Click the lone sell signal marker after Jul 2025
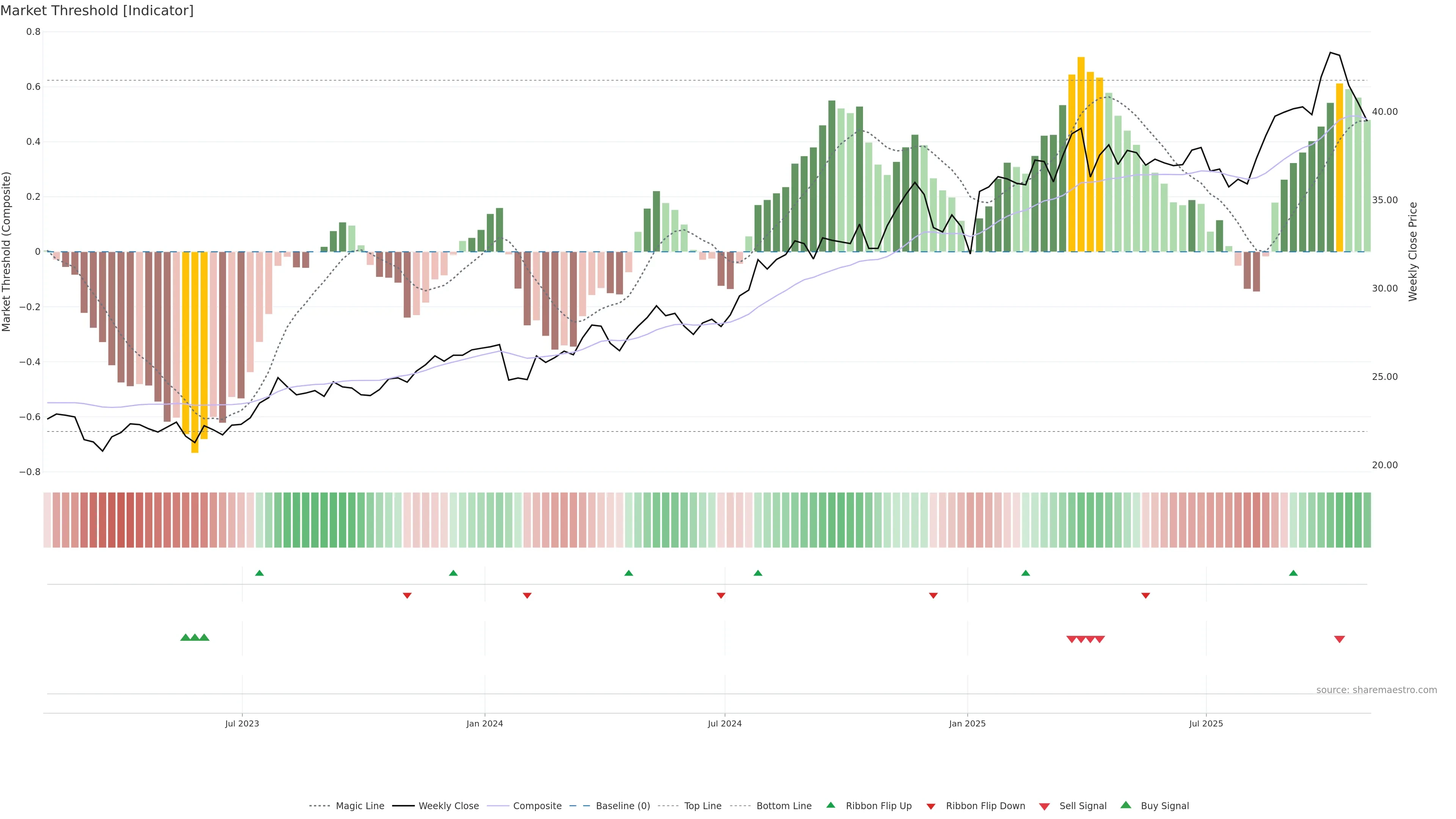Image resolution: width=1456 pixels, height=819 pixels. coord(1339,639)
